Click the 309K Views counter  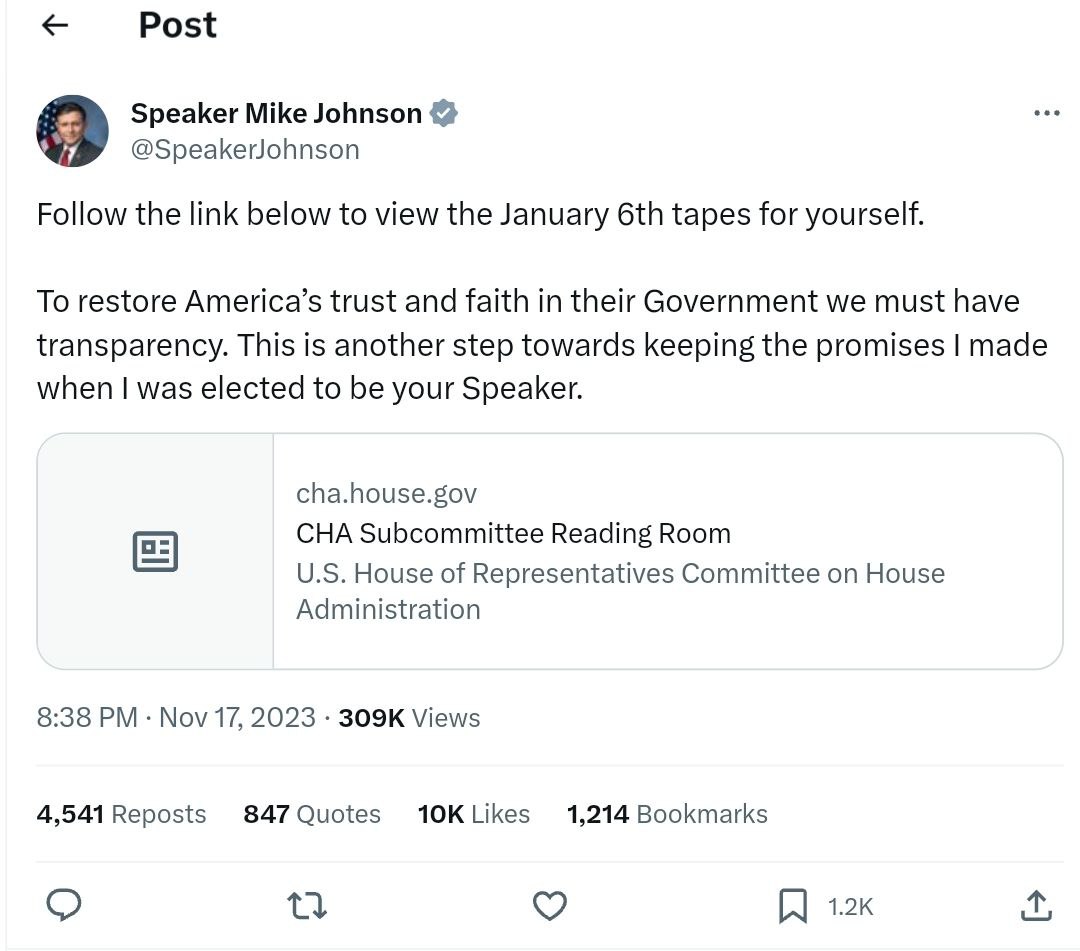tap(409, 718)
